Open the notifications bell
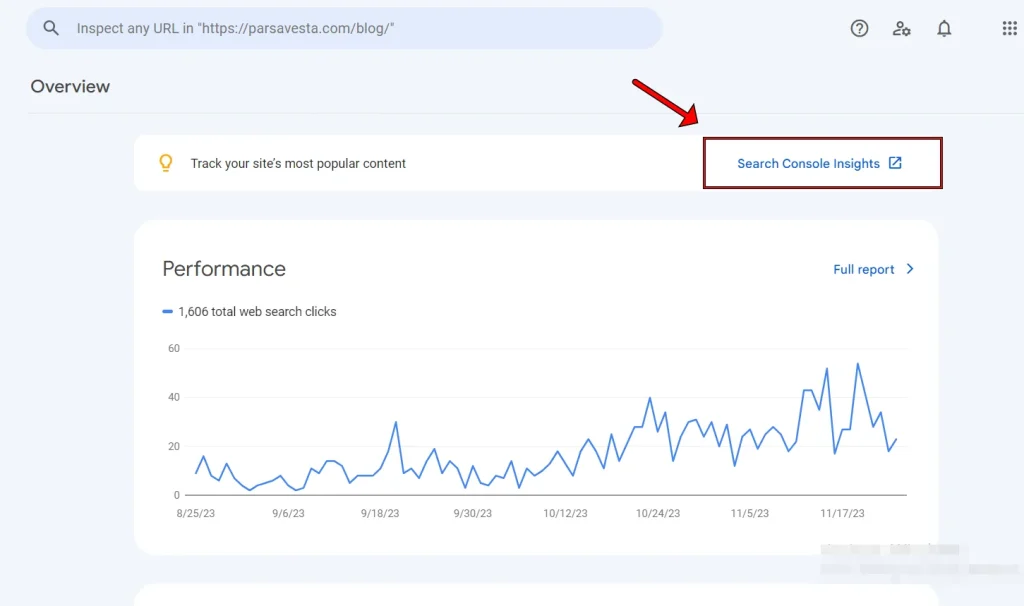The width and height of the screenshot is (1024, 606). (944, 28)
